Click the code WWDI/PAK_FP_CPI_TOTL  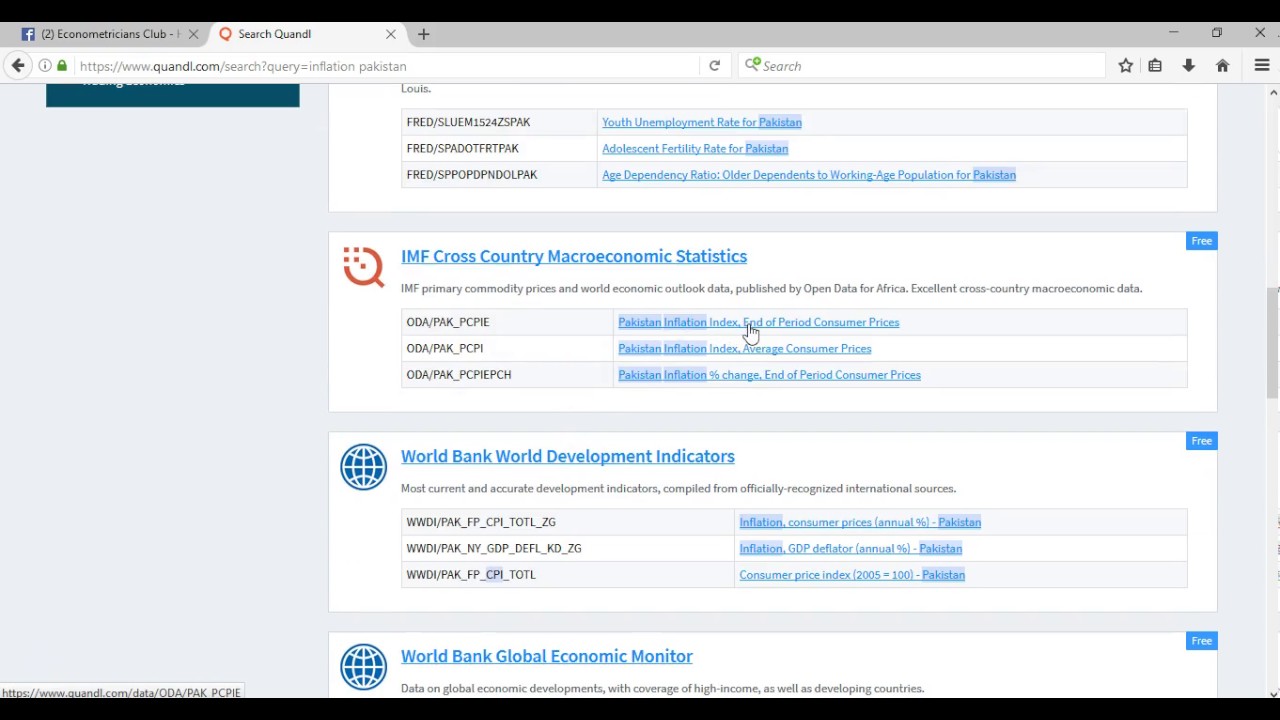click(471, 575)
